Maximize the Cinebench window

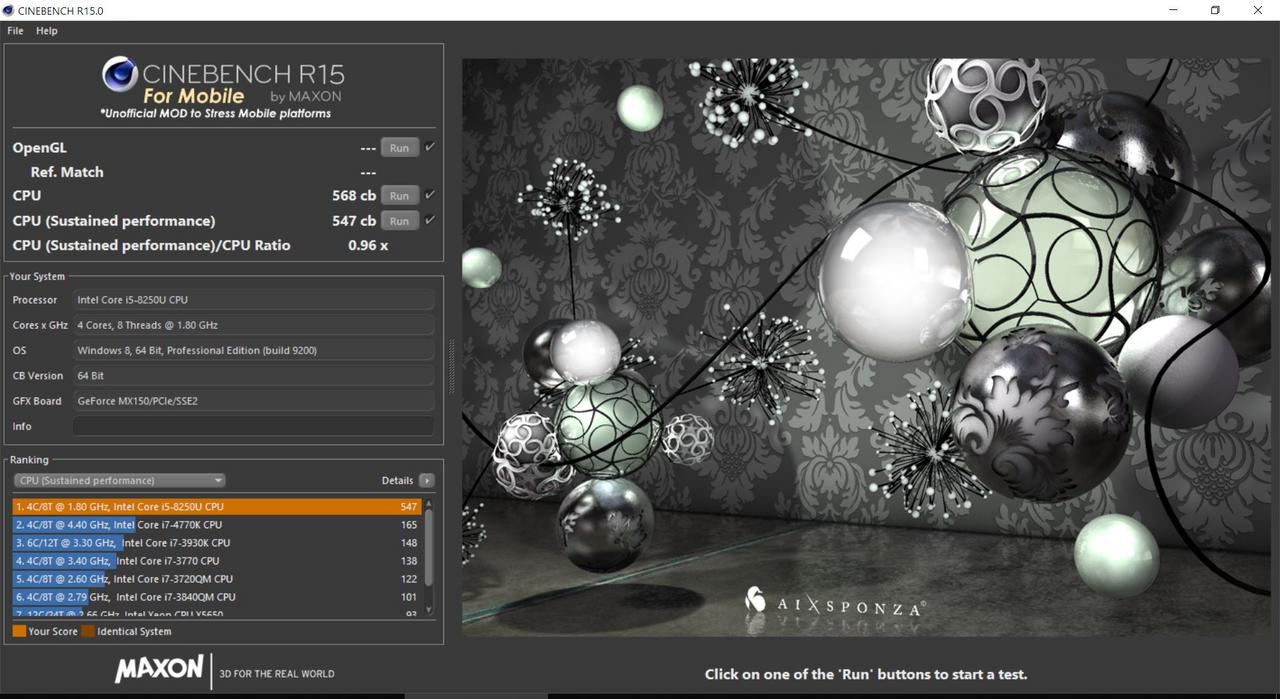pos(1215,10)
